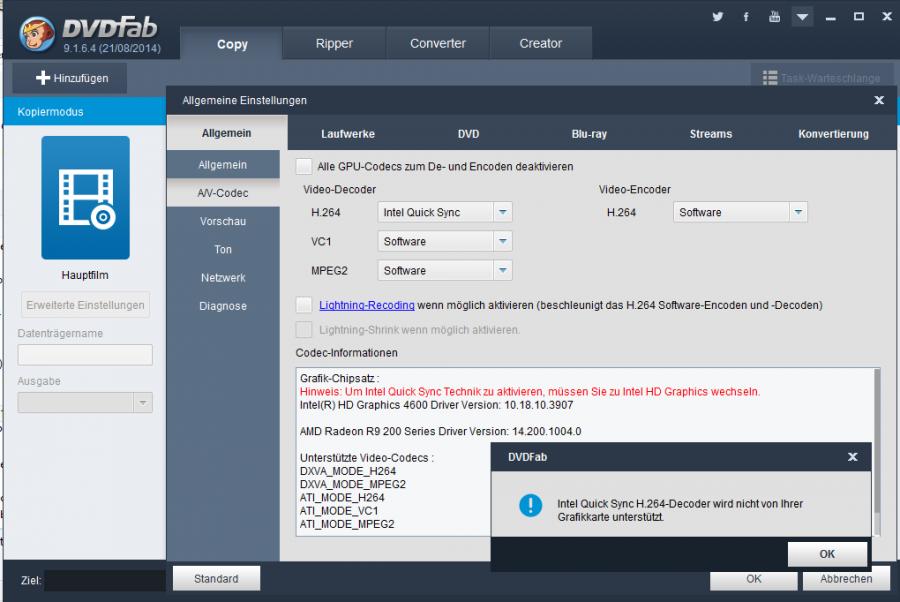This screenshot has height=602, width=900.
Task: Select Vorschau in the settings sidebar
Action: 223,221
